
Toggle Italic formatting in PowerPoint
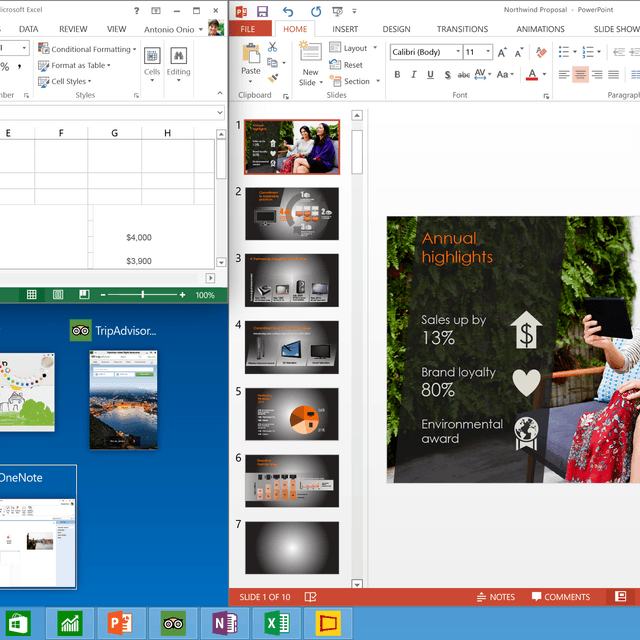(x=414, y=75)
